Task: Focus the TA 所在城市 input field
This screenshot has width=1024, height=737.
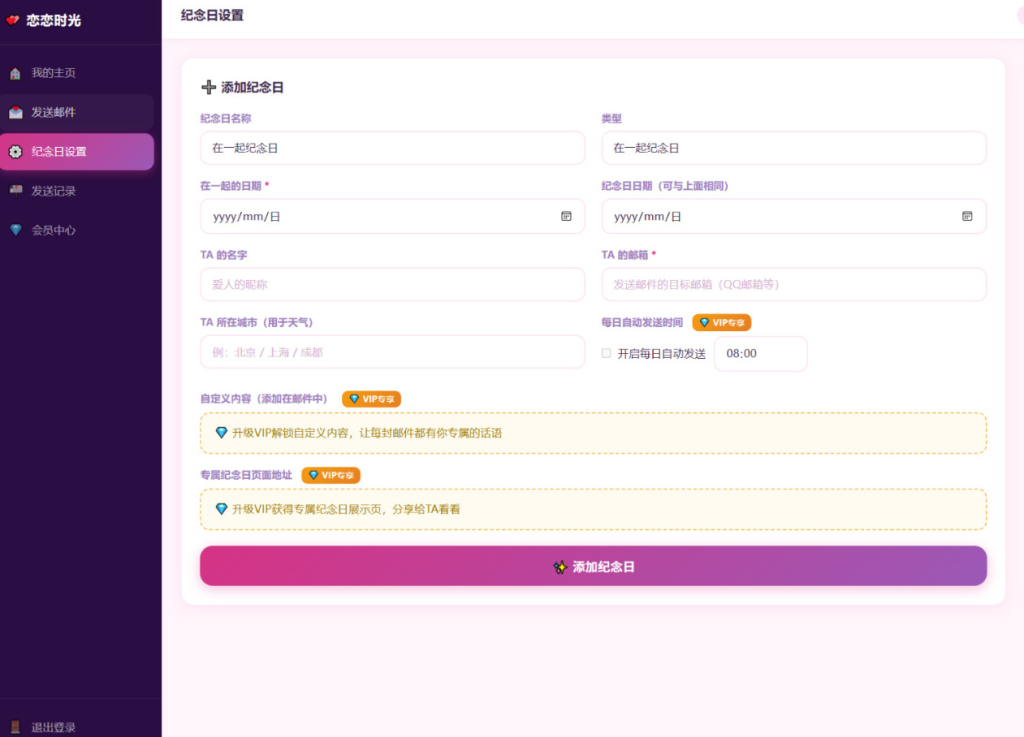Action: tap(392, 353)
